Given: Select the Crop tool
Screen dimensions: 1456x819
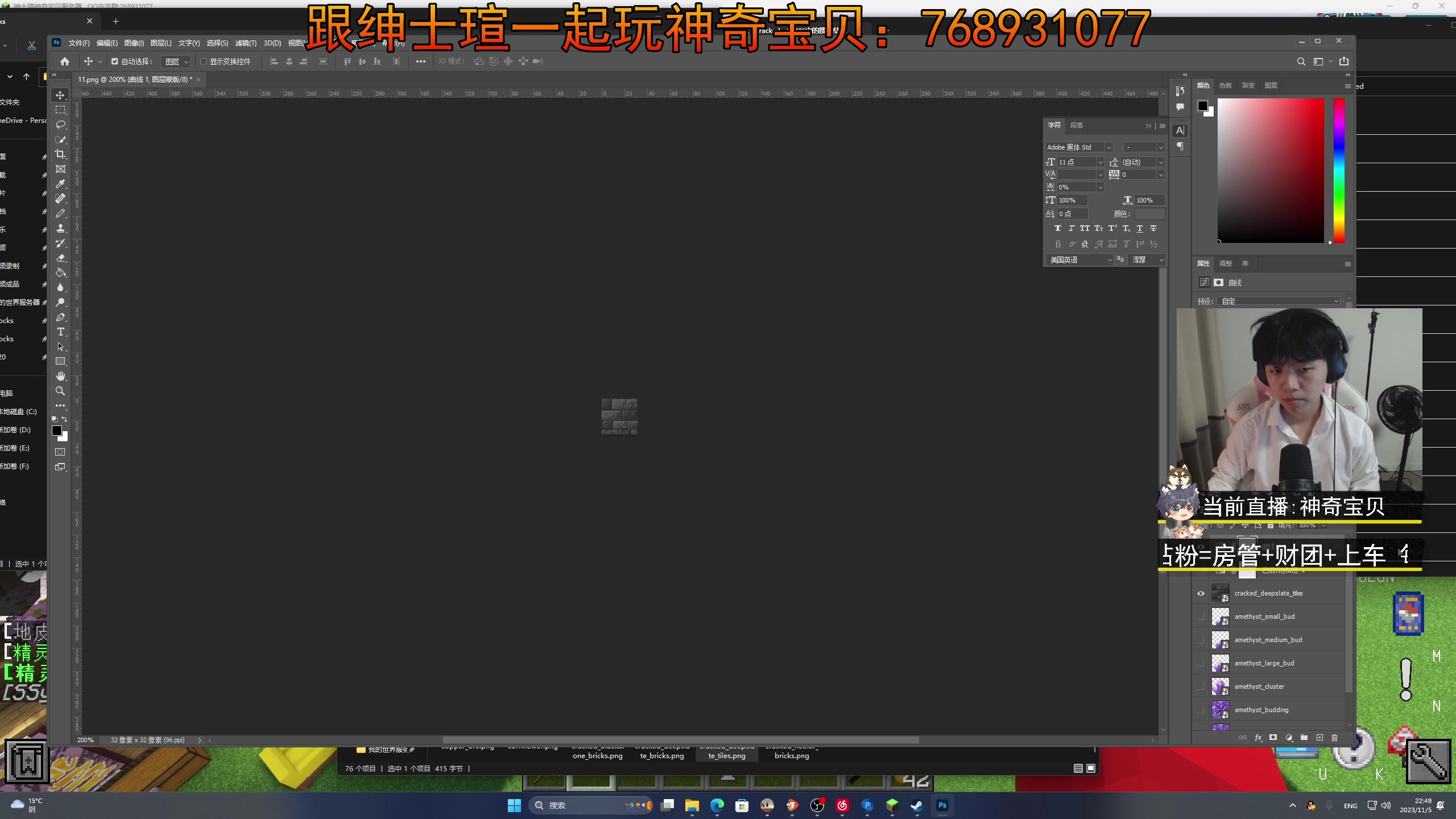Looking at the screenshot, I should click(x=60, y=154).
